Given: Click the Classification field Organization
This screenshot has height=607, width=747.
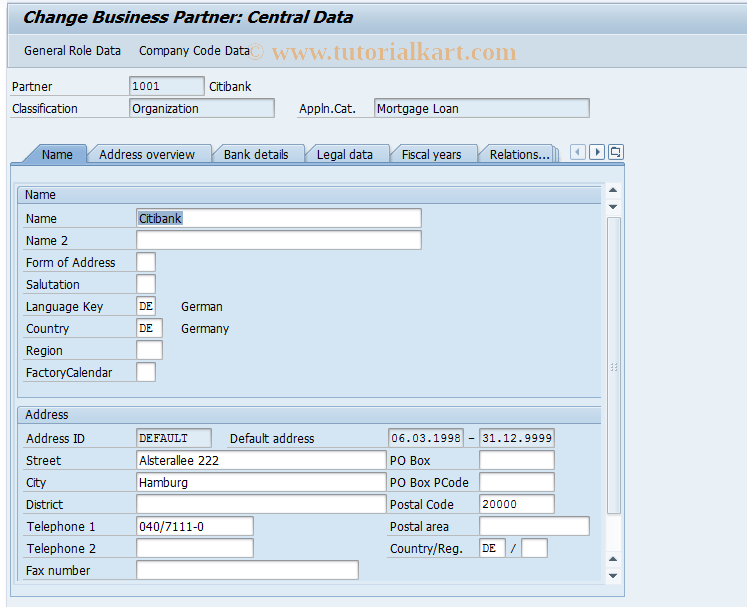Looking at the screenshot, I should click(x=202, y=108).
